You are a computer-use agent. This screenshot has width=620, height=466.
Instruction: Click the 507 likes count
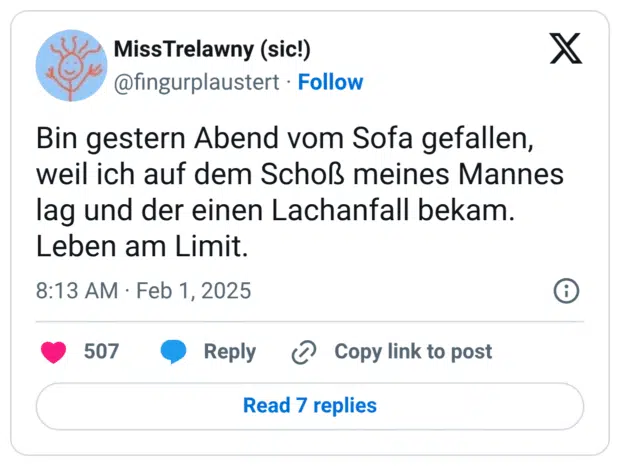tap(101, 352)
